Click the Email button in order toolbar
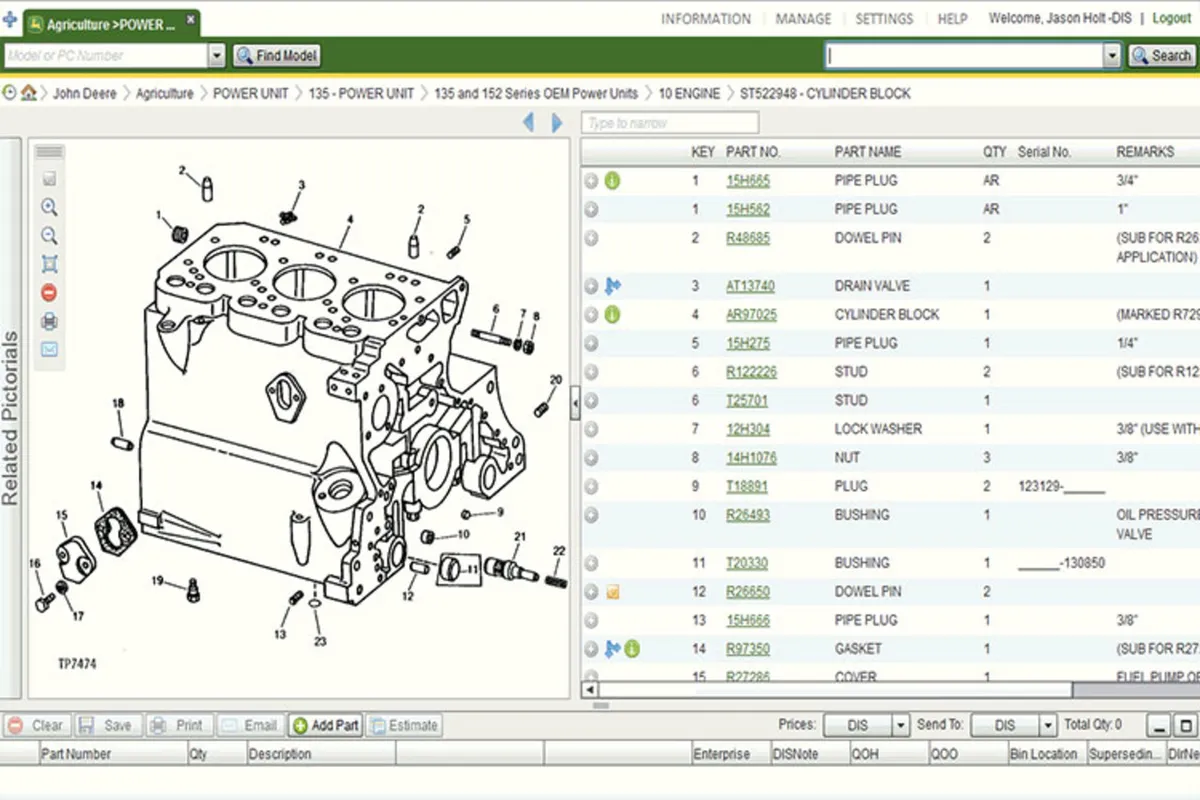Viewport: 1200px width, 800px height. click(250, 725)
